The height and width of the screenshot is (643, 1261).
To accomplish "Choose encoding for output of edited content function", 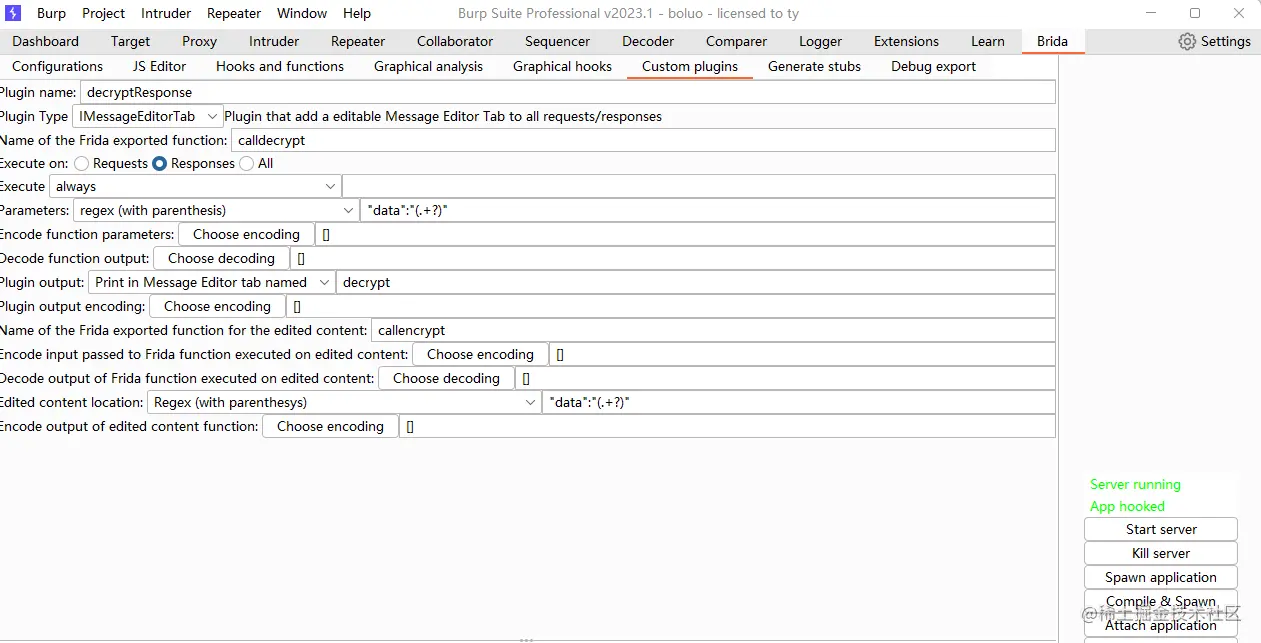I will click(330, 426).
